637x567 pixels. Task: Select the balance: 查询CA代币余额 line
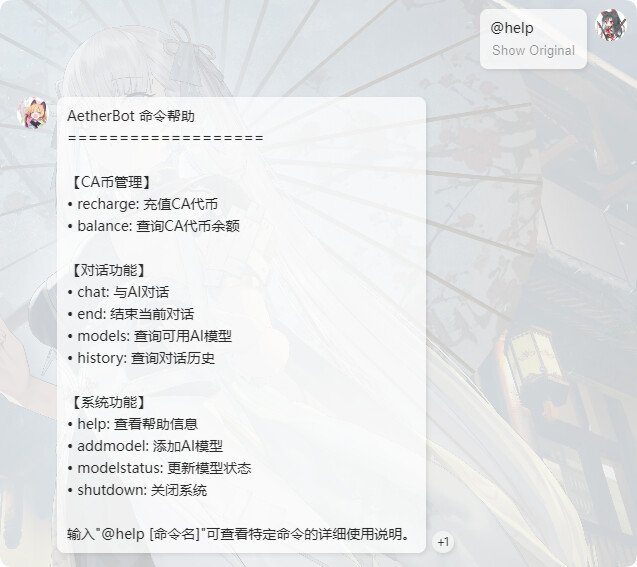(154, 226)
